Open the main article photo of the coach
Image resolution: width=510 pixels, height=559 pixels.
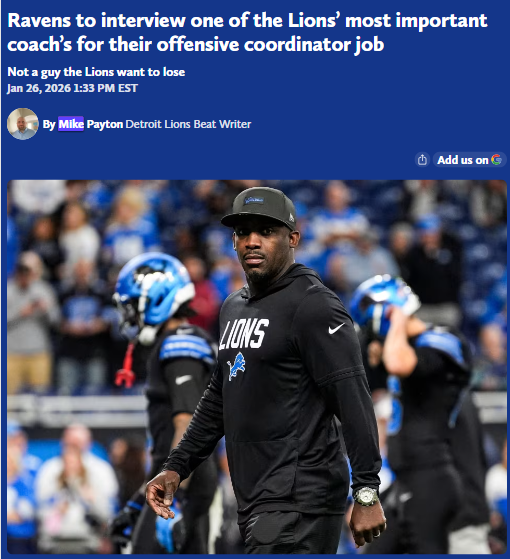point(257,367)
